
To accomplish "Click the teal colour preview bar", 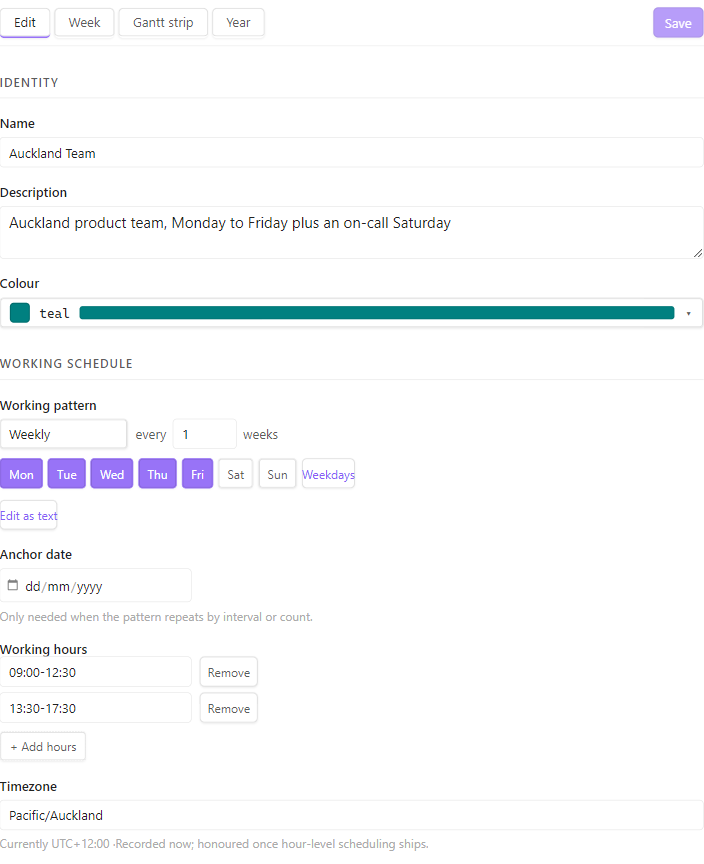I will click(377, 313).
